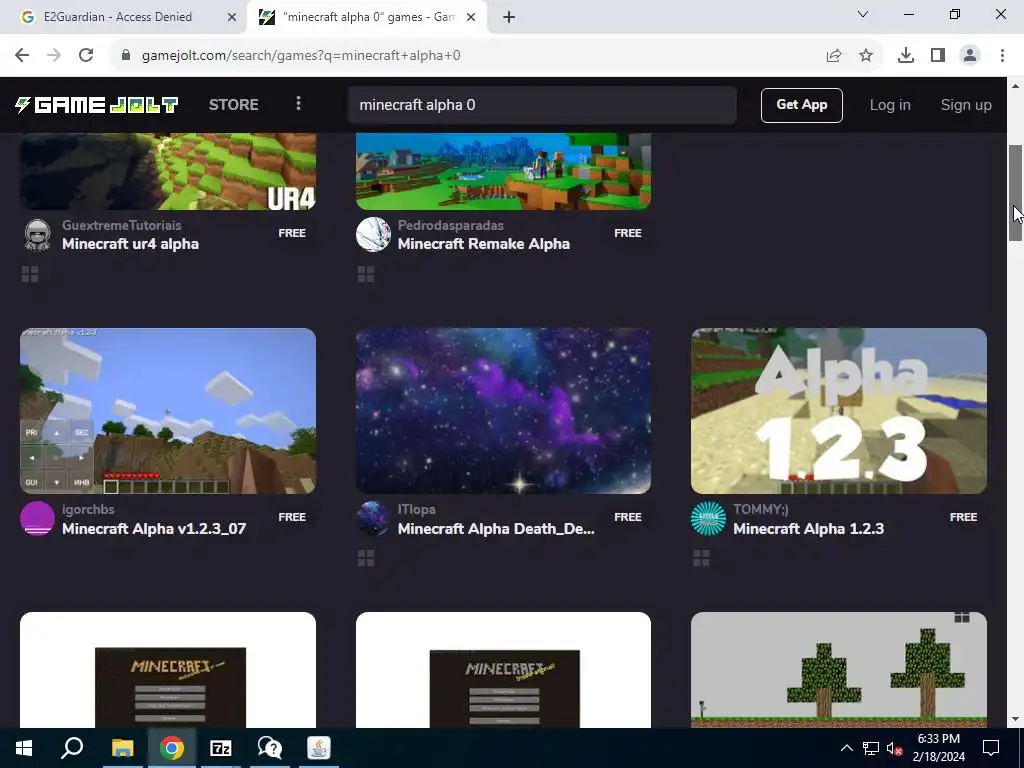
Task: Click Windows icon under Minecraft ur4 alpha
Action: point(30,274)
